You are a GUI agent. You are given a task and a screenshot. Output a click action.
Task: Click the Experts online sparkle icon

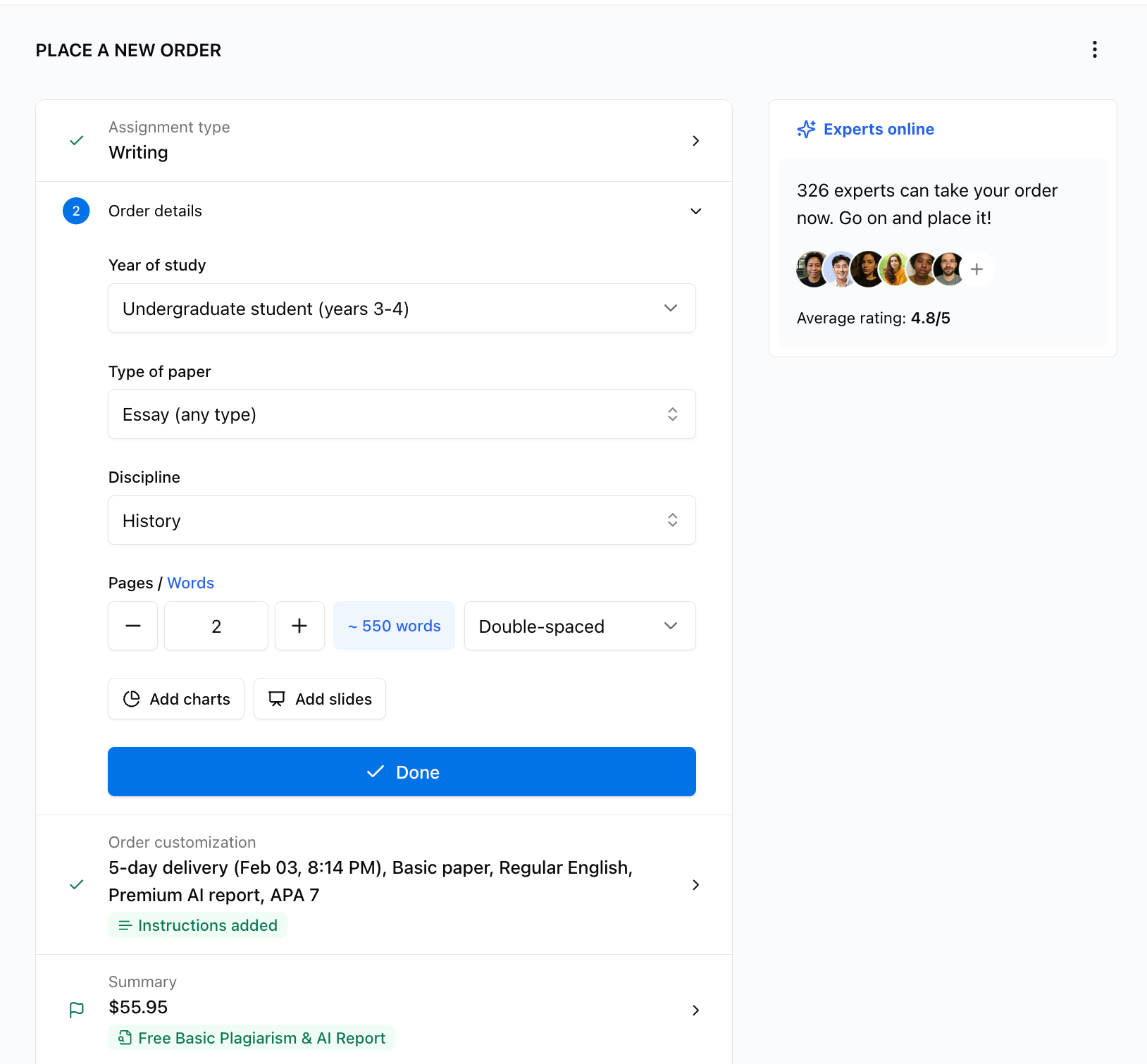tap(806, 129)
